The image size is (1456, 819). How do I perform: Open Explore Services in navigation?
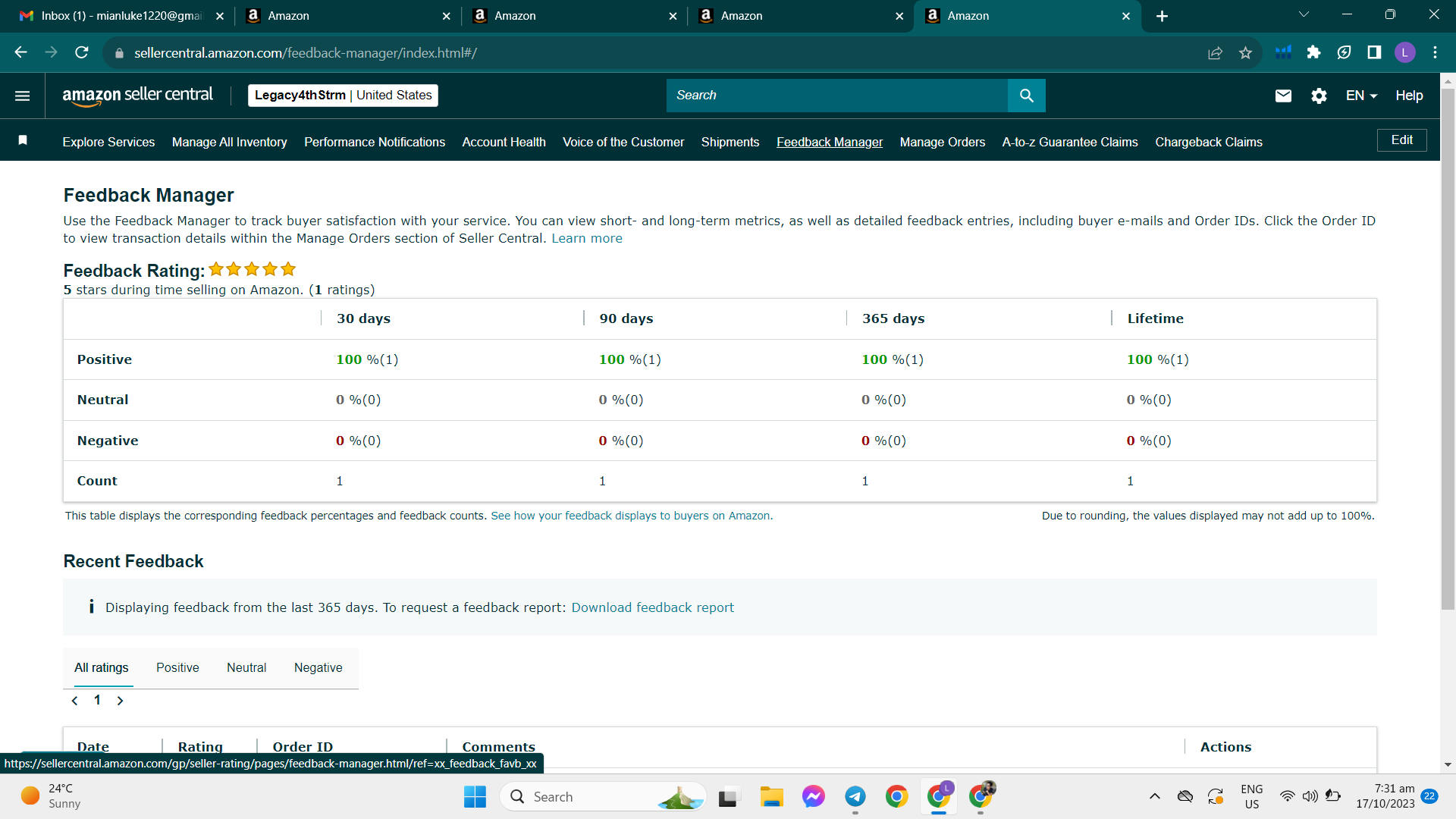point(108,143)
